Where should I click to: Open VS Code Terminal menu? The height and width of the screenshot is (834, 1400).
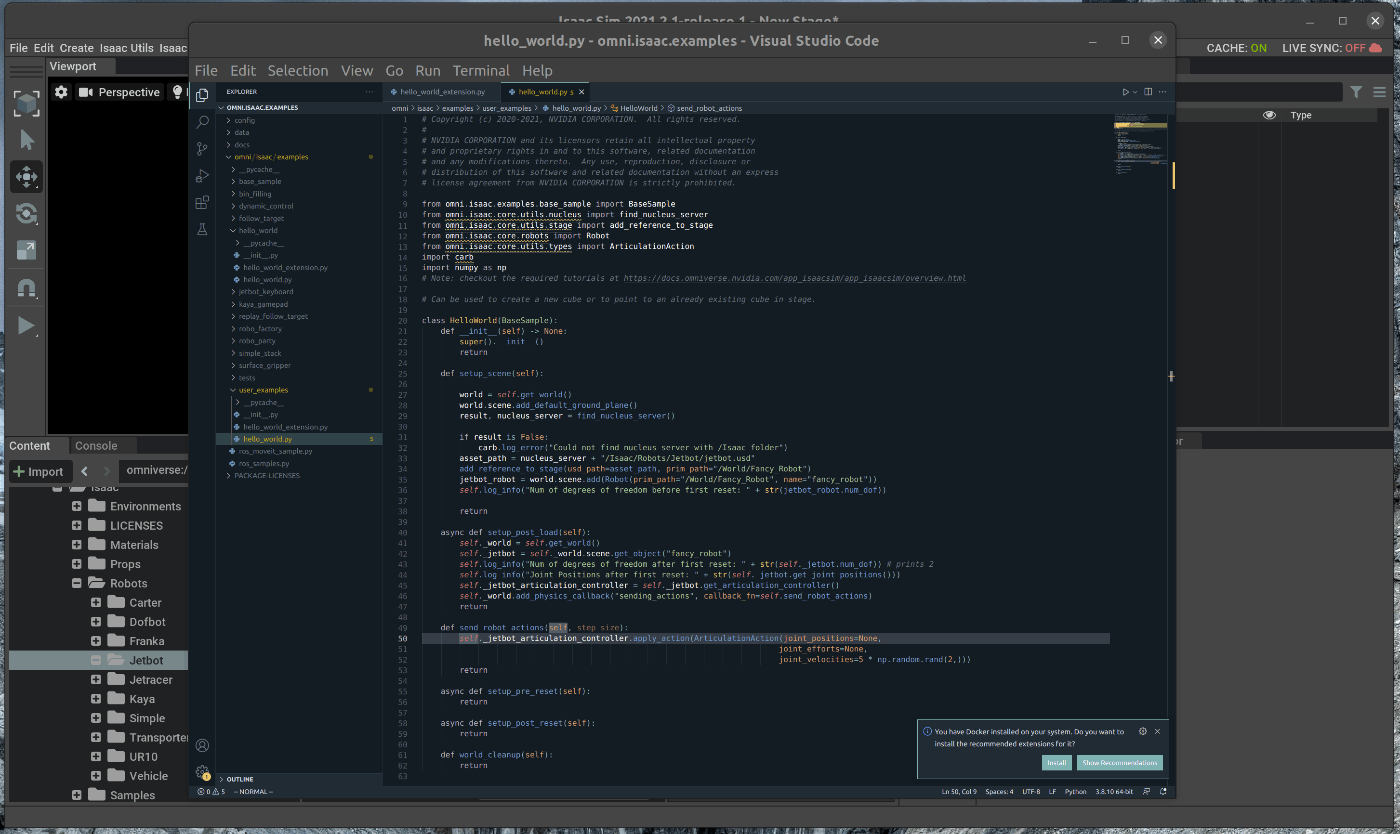coord(481,70)
